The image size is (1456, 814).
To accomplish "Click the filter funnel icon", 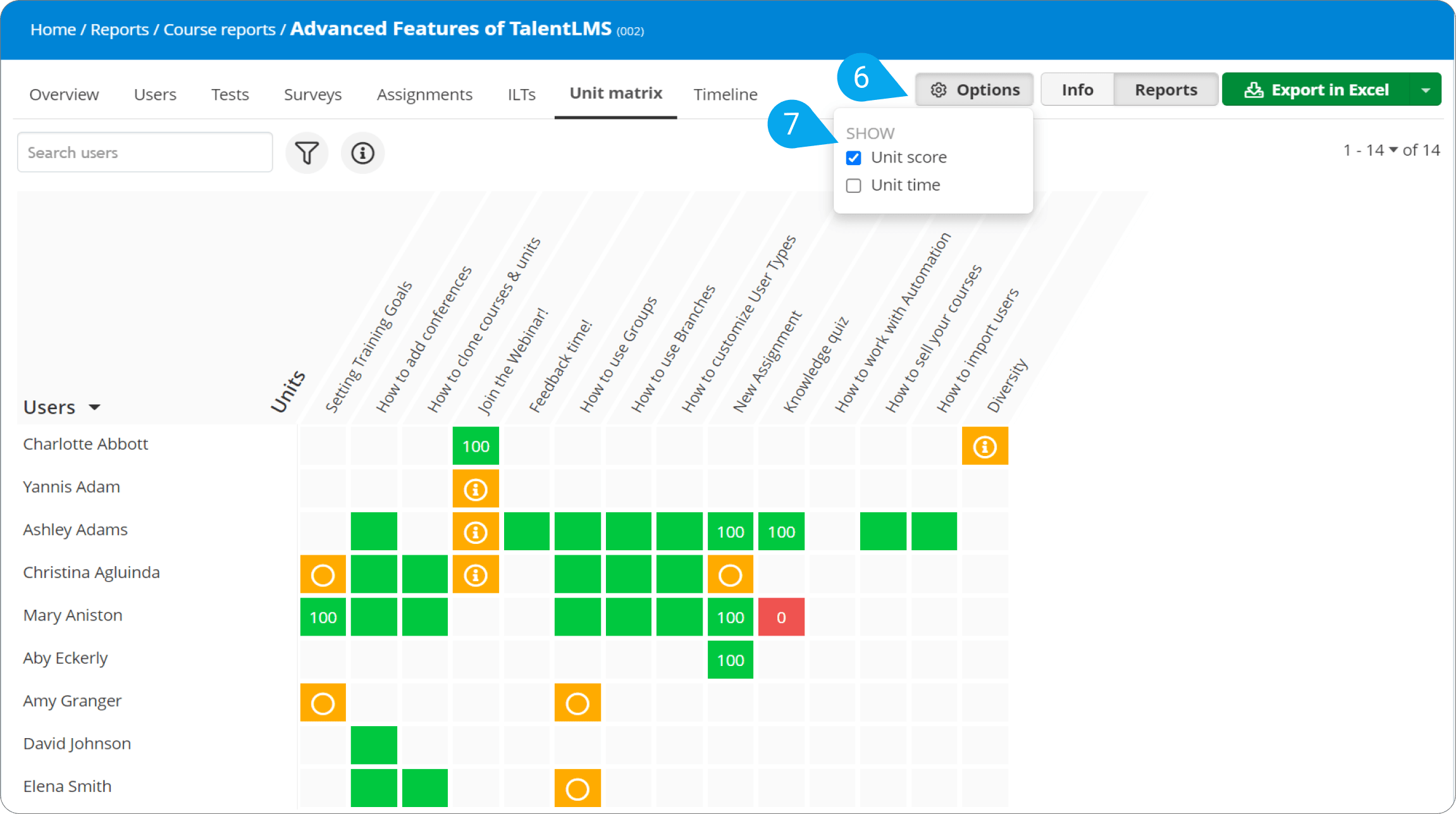I will [307, 153].
